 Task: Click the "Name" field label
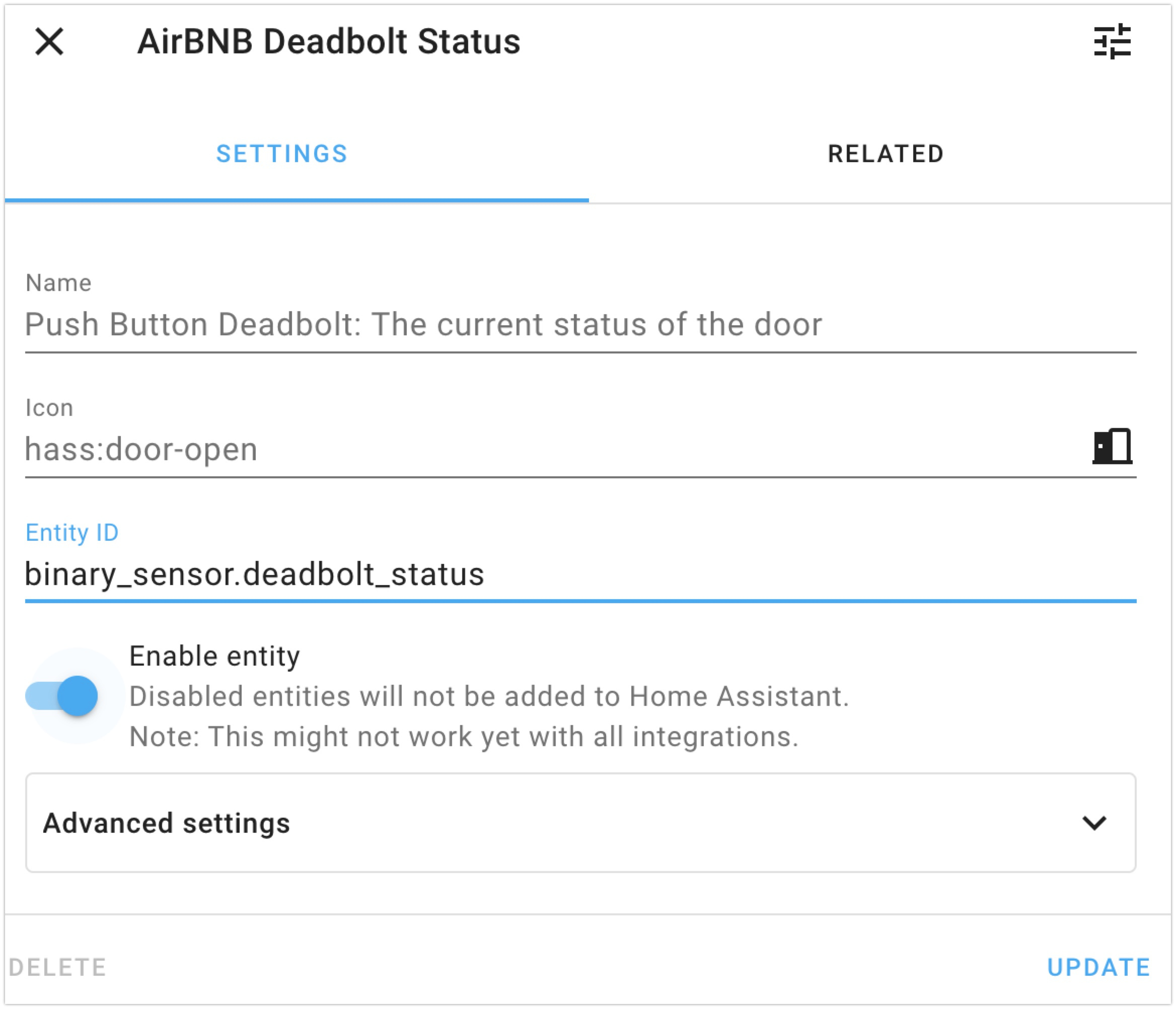point(58,282)
